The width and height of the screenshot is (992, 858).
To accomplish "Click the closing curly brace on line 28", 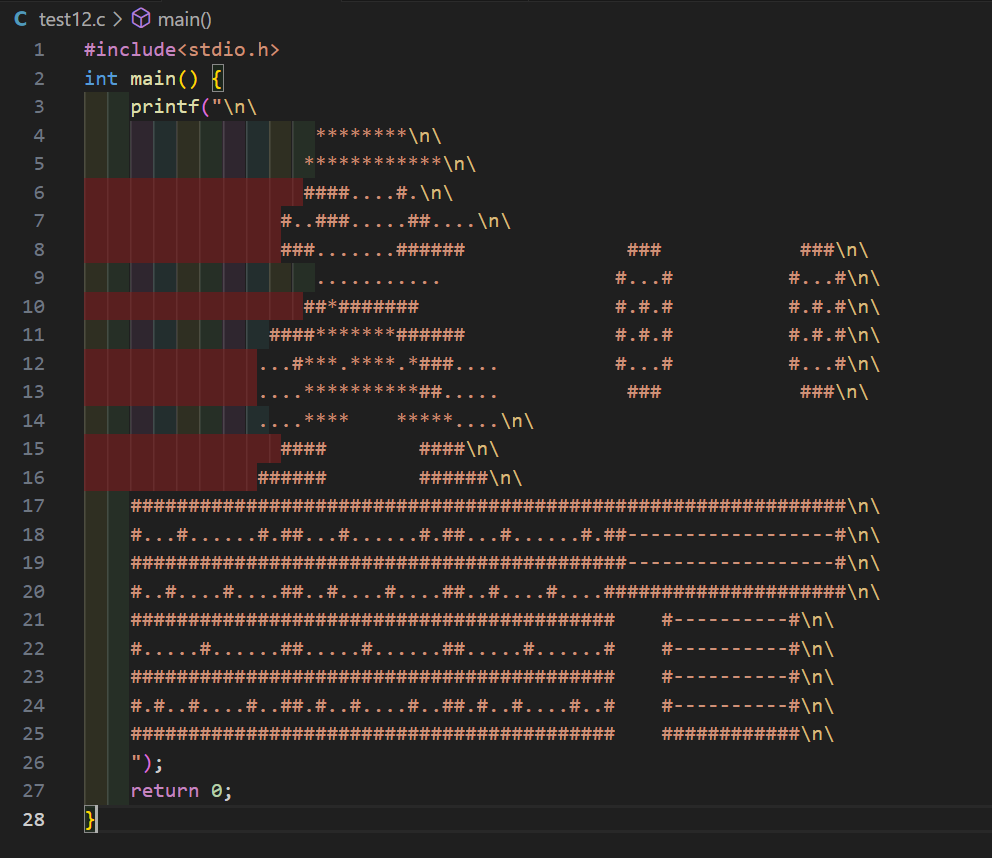I will point(90,820).
